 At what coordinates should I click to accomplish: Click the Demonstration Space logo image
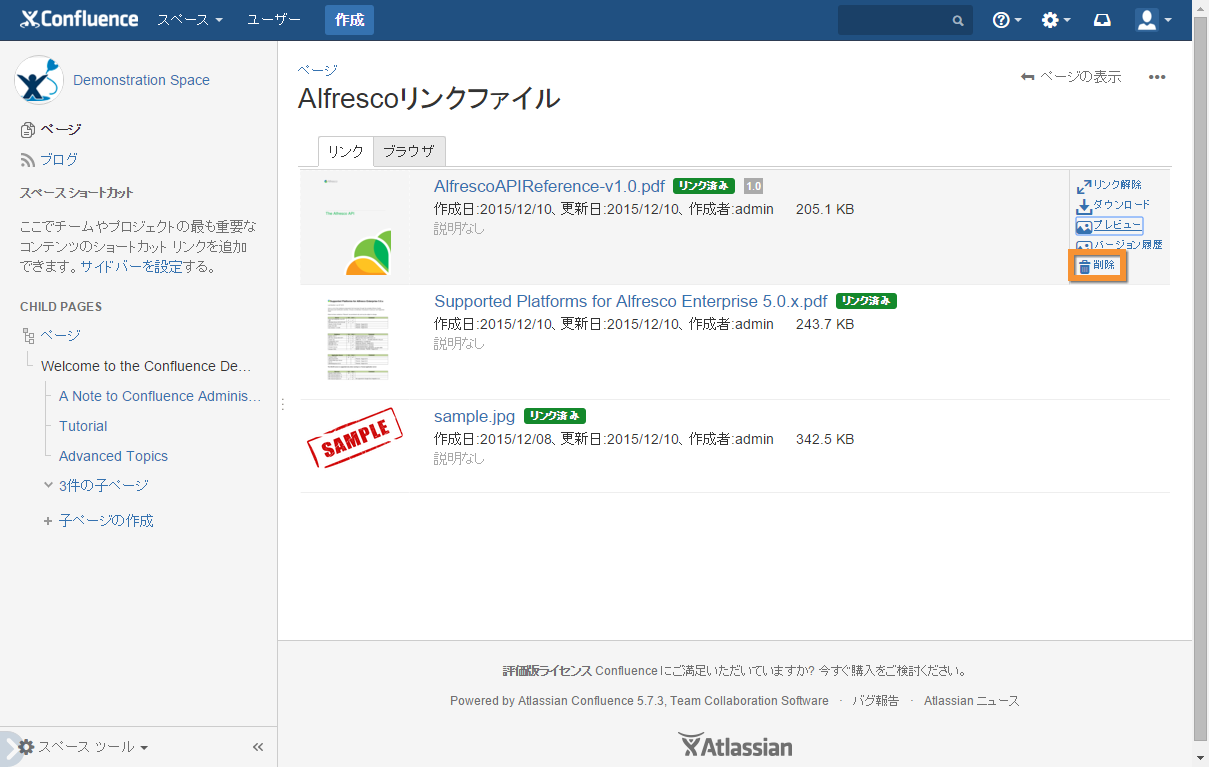click(x=39, y=80)
